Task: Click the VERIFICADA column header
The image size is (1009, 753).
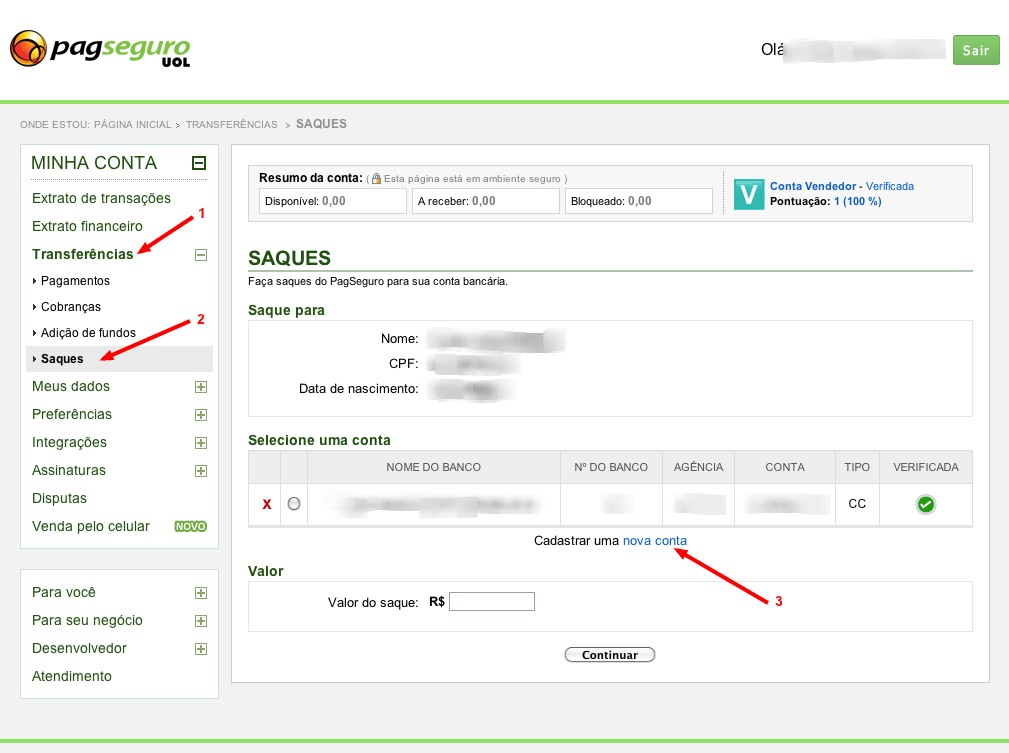Action: coord(925,467)
